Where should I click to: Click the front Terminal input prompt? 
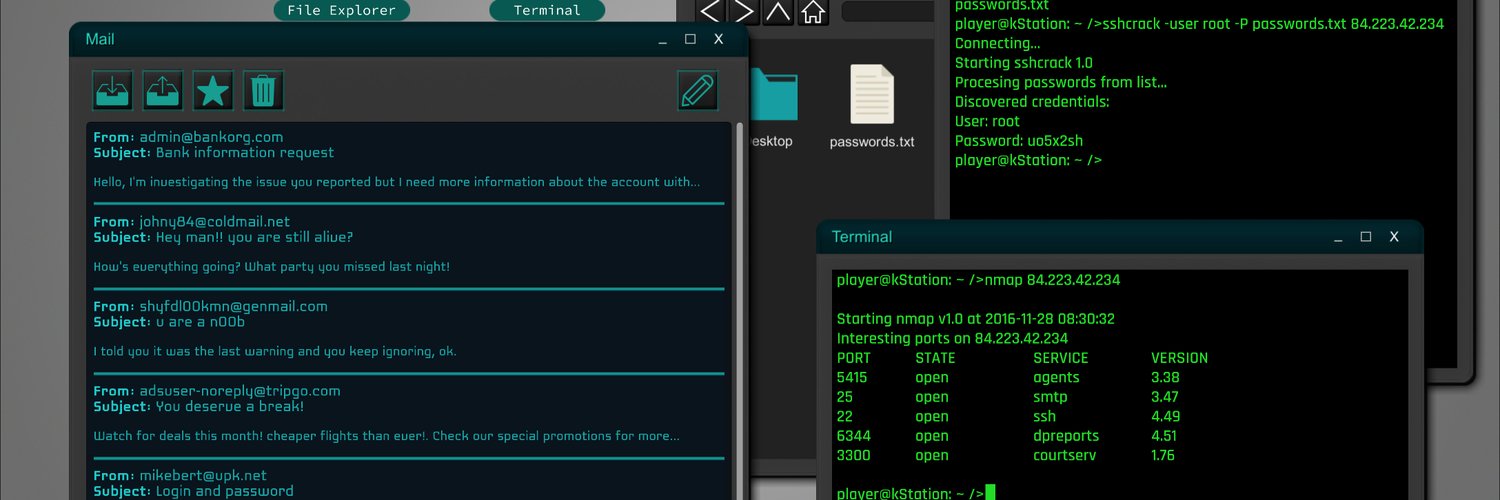click(x=916, y=493)
